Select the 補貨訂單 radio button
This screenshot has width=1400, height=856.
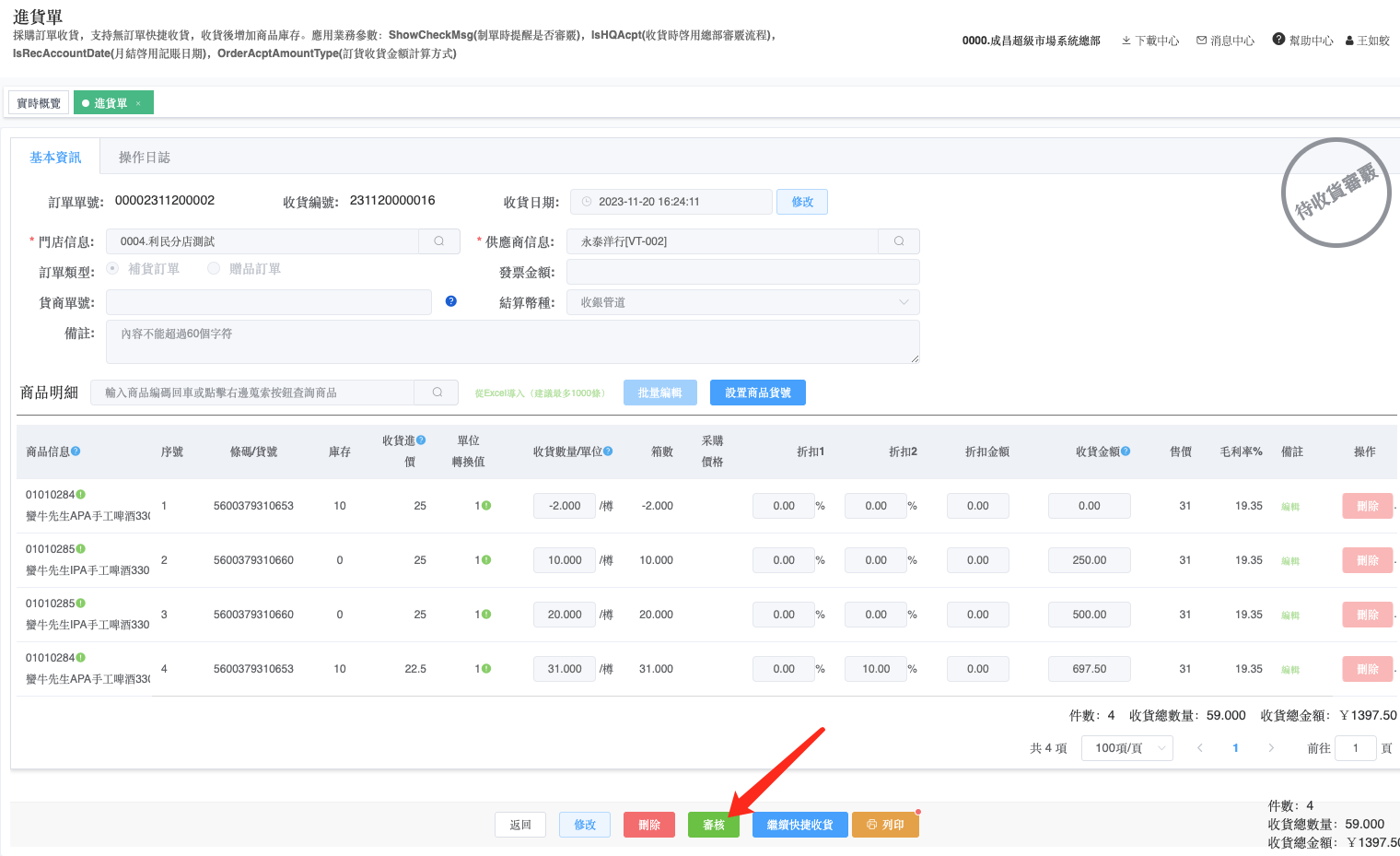113,268
